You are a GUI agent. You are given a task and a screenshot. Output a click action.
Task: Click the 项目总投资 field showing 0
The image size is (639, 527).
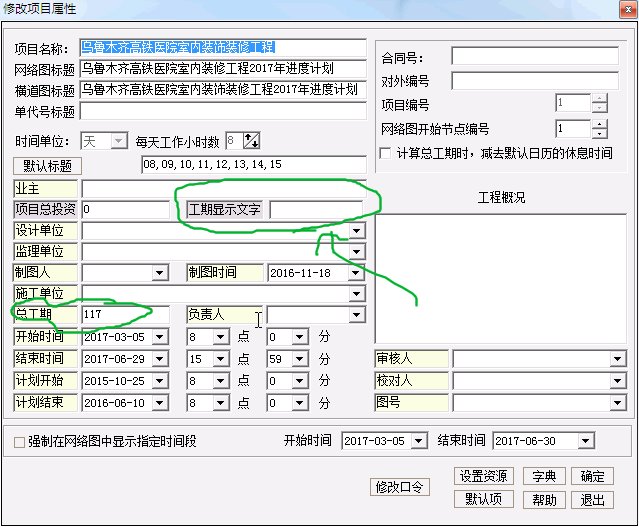point(126,209)
